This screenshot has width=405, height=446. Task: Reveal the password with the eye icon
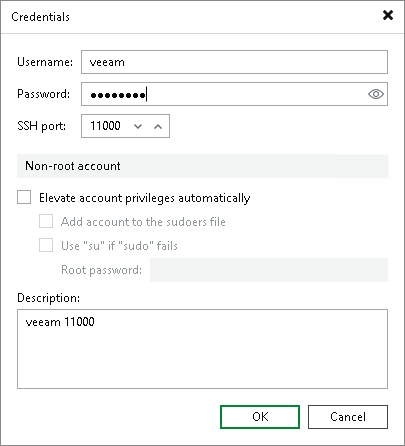tap(376, 94)
